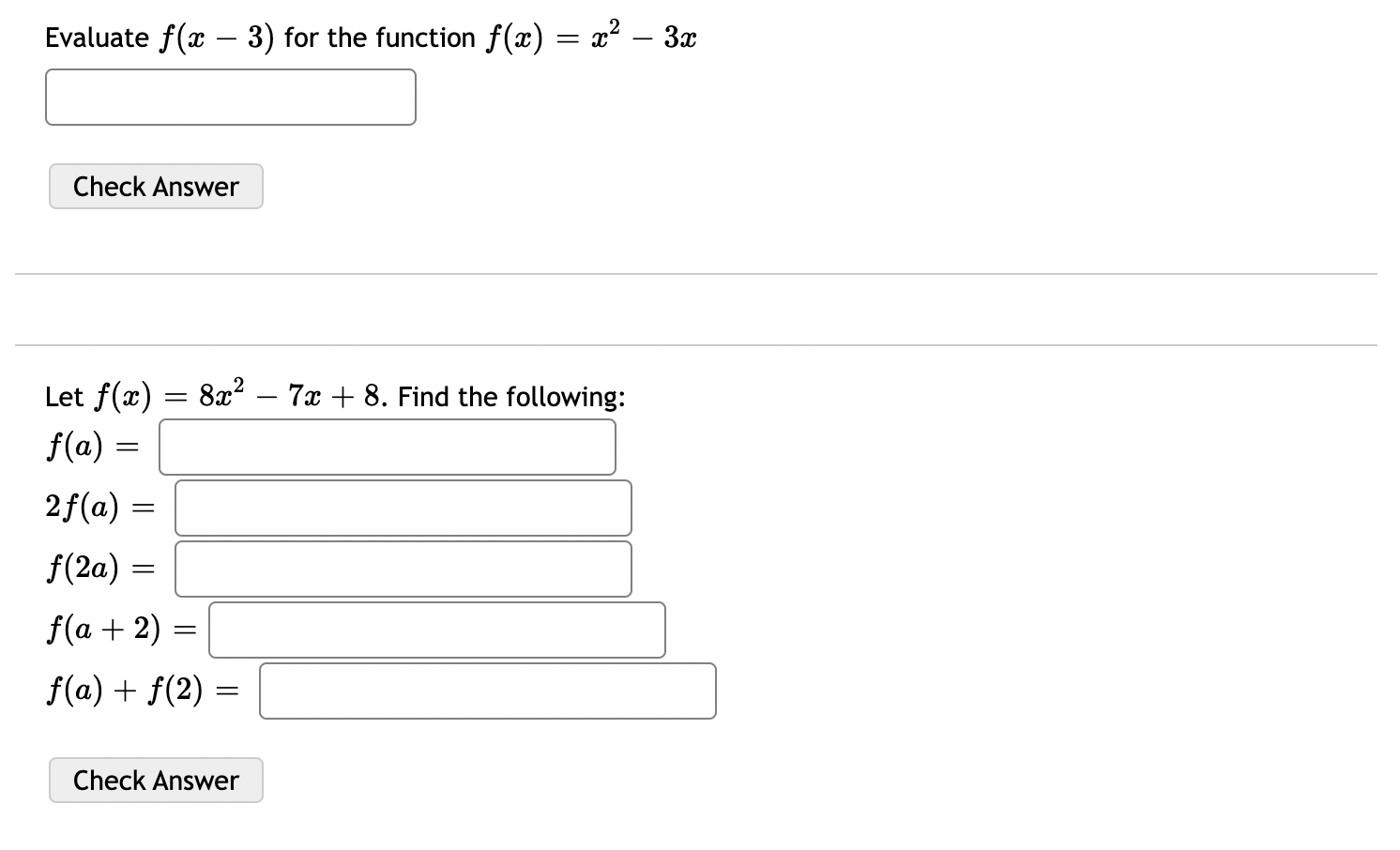The image size is (1400, 850).
Task: Click the first Check Answer button
Action: pos(155,186)
